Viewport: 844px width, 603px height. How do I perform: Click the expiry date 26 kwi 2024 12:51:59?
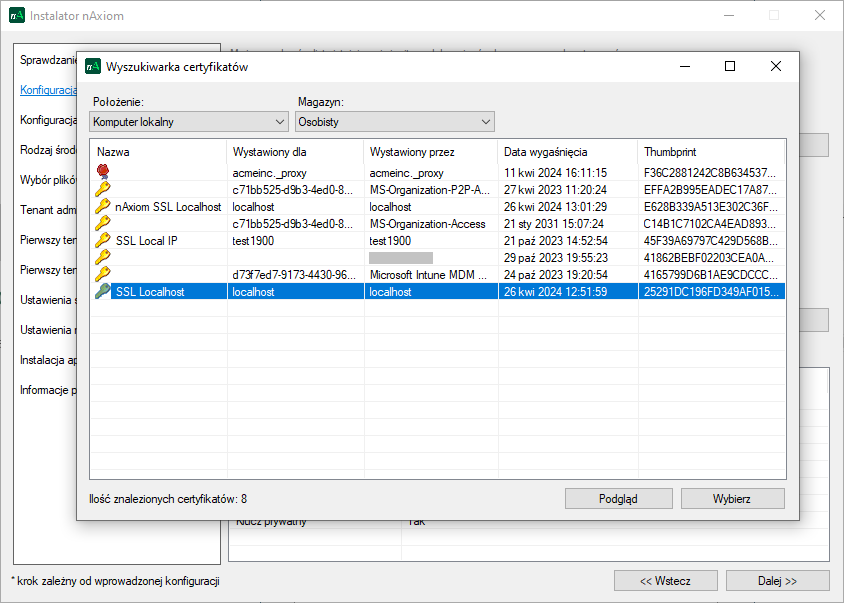555,292
